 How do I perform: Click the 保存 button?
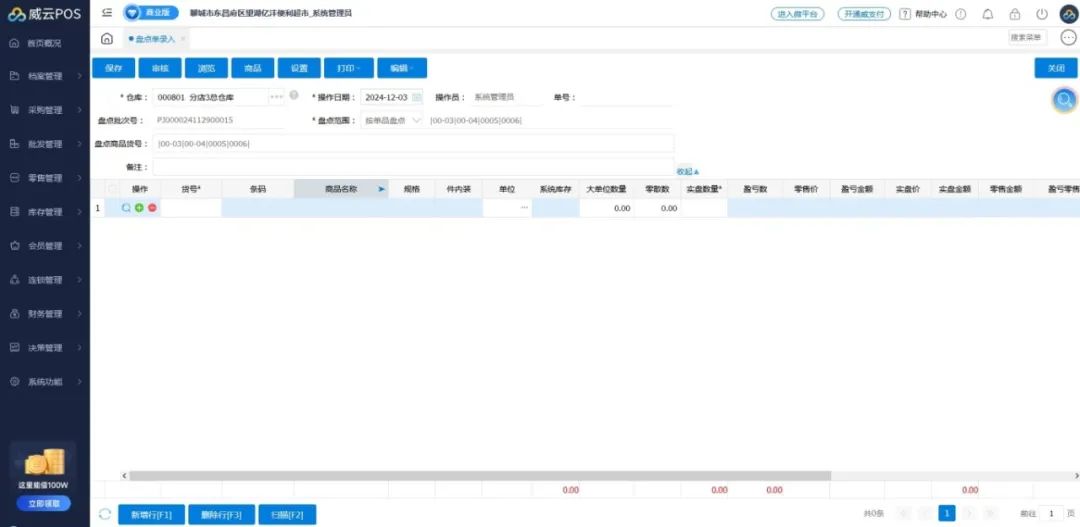[x=113, y=68]
